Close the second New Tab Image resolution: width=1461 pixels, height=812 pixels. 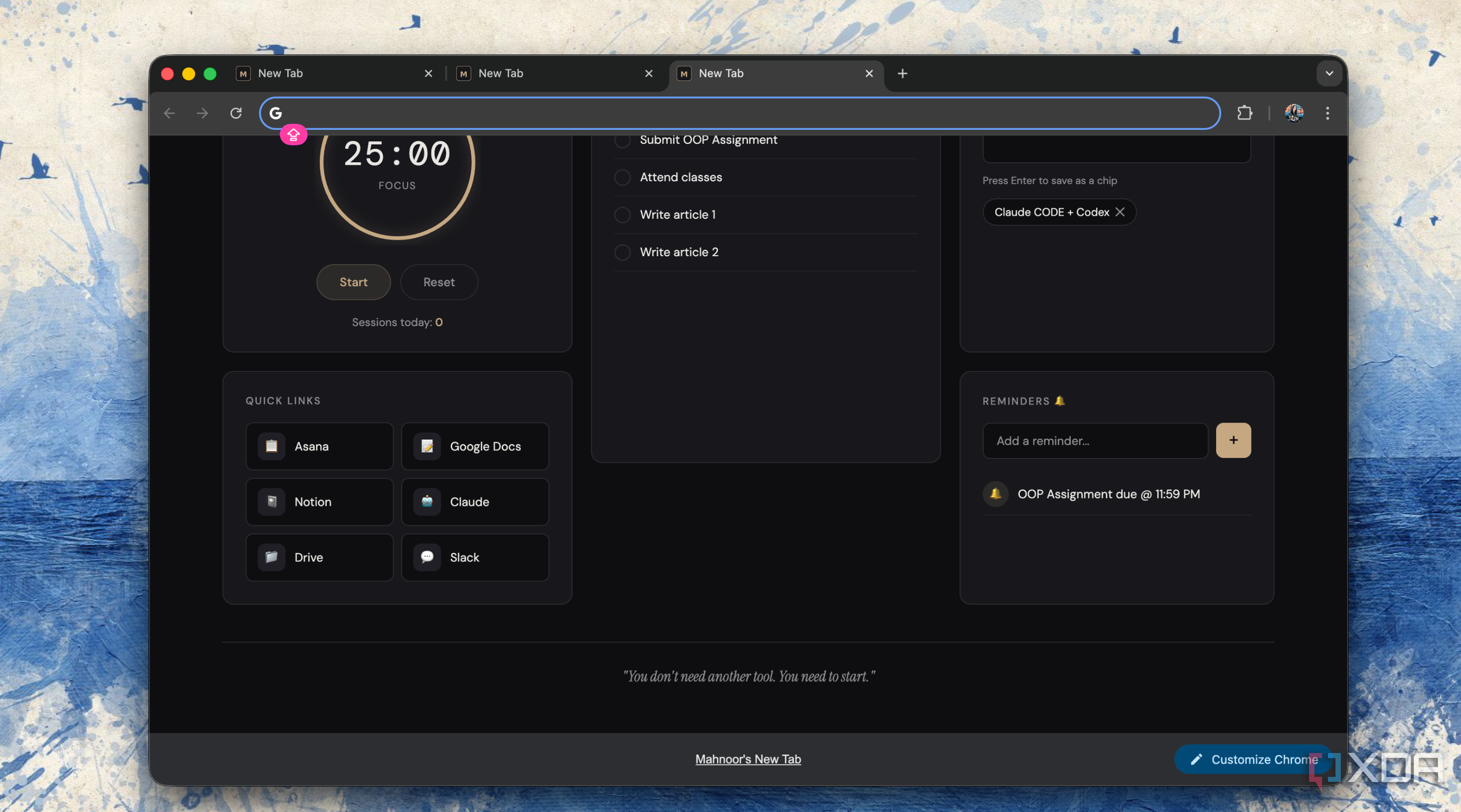649,74
